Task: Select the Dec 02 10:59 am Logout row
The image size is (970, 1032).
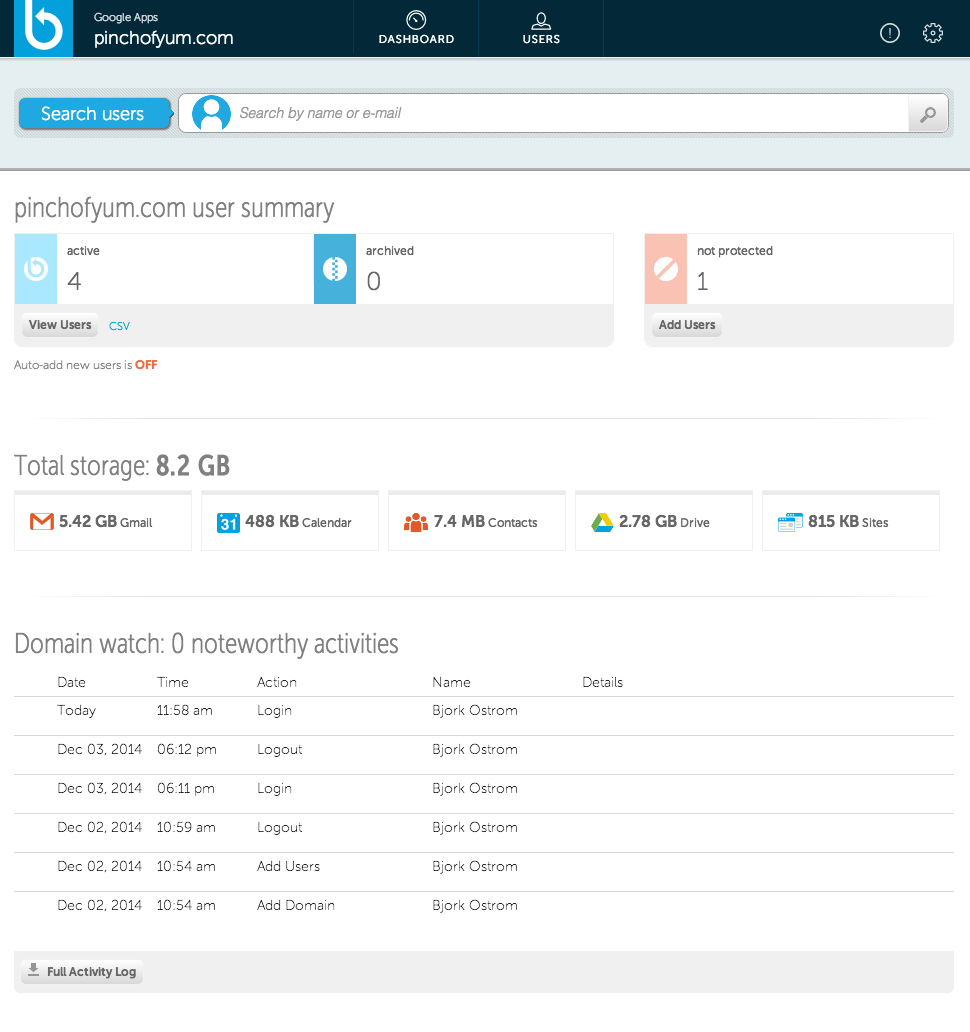Action: 484,833
